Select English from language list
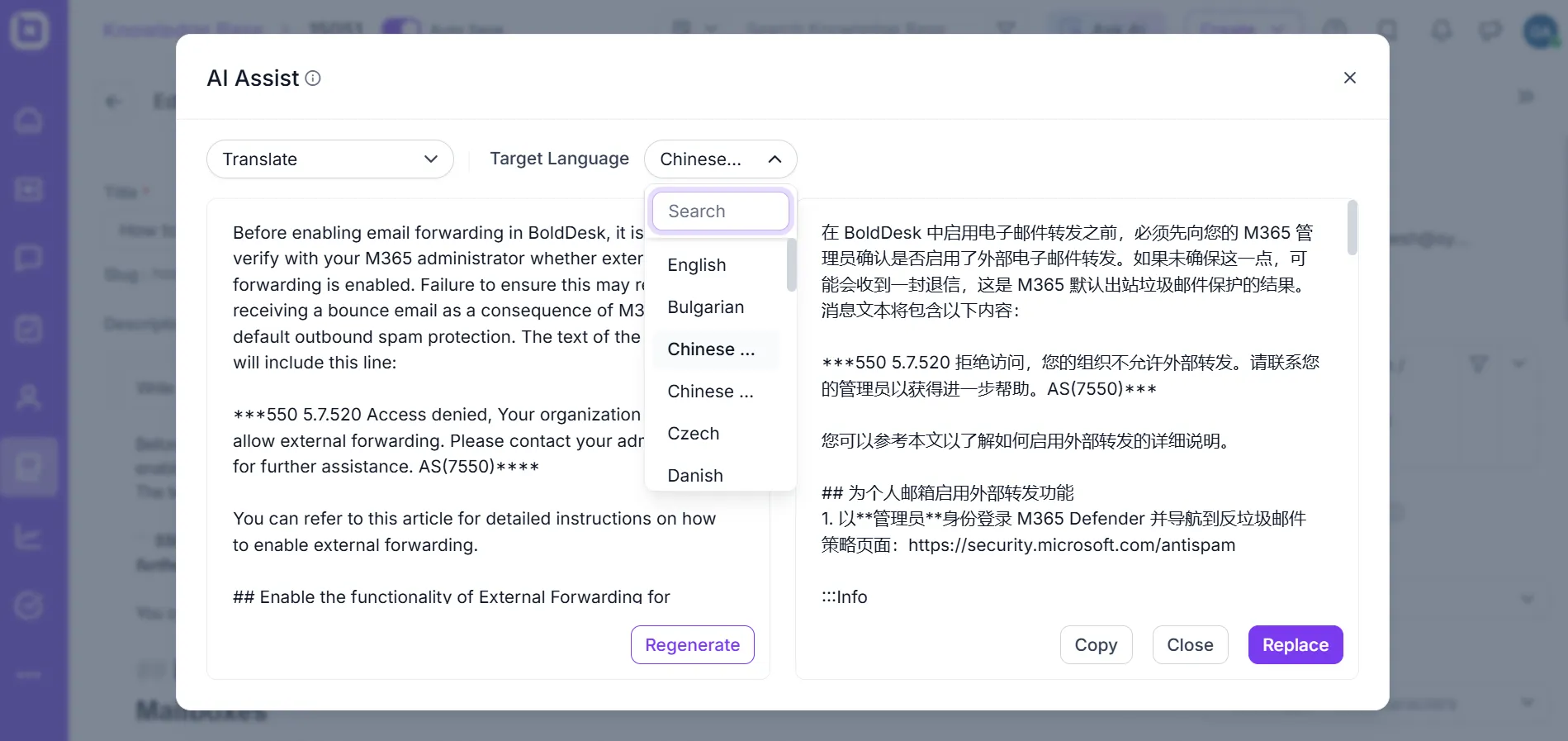Viewport: 1568px width, 741px height. (x=697, y=265)
